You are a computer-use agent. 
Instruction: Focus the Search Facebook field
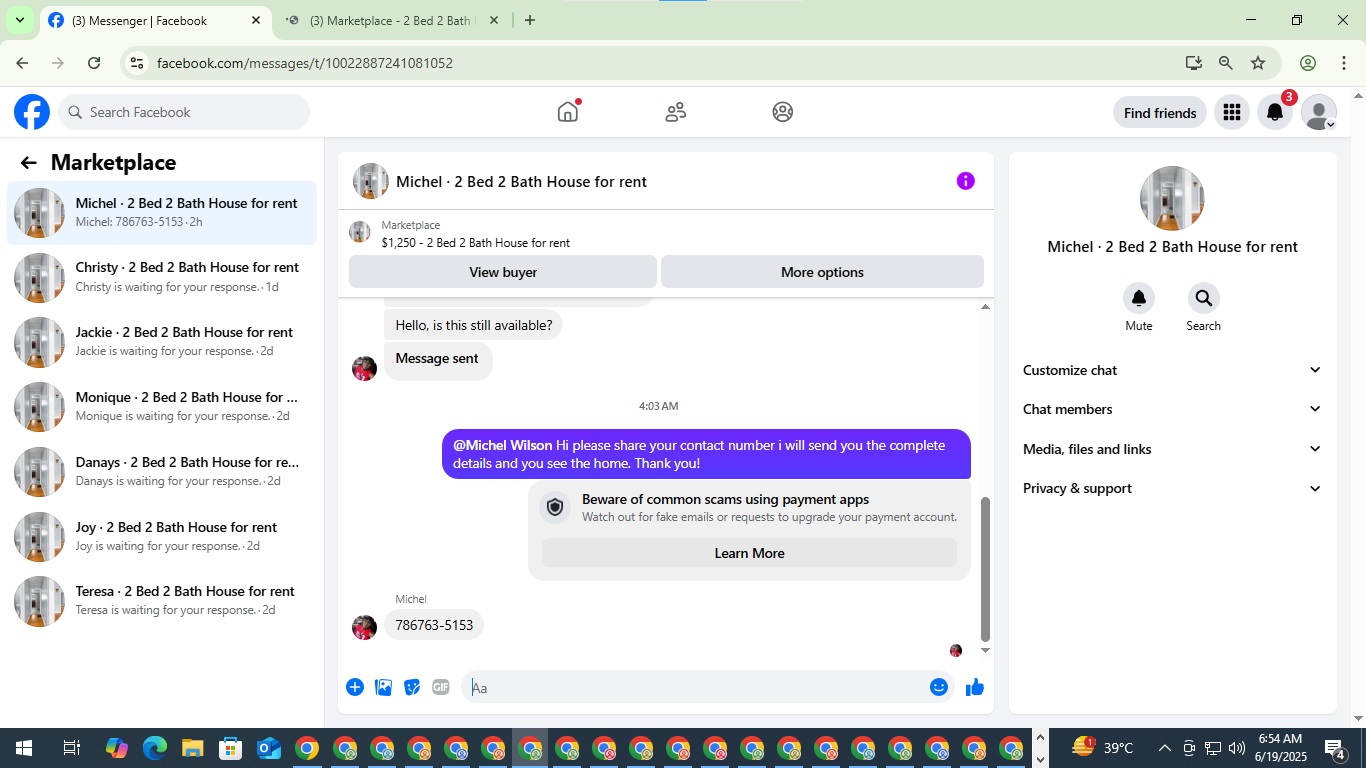[x=184, y=112]
